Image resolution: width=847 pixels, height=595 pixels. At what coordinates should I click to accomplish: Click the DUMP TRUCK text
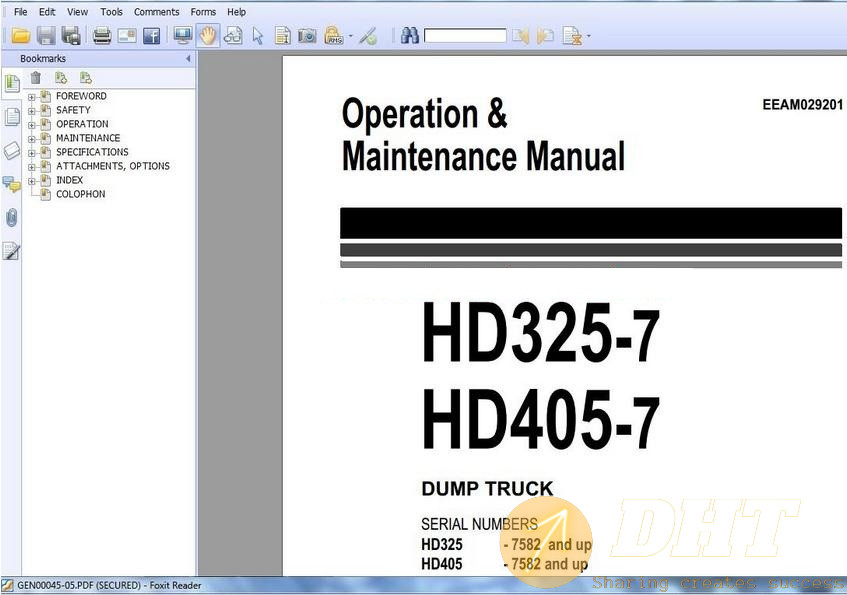(x=487, y=489)
